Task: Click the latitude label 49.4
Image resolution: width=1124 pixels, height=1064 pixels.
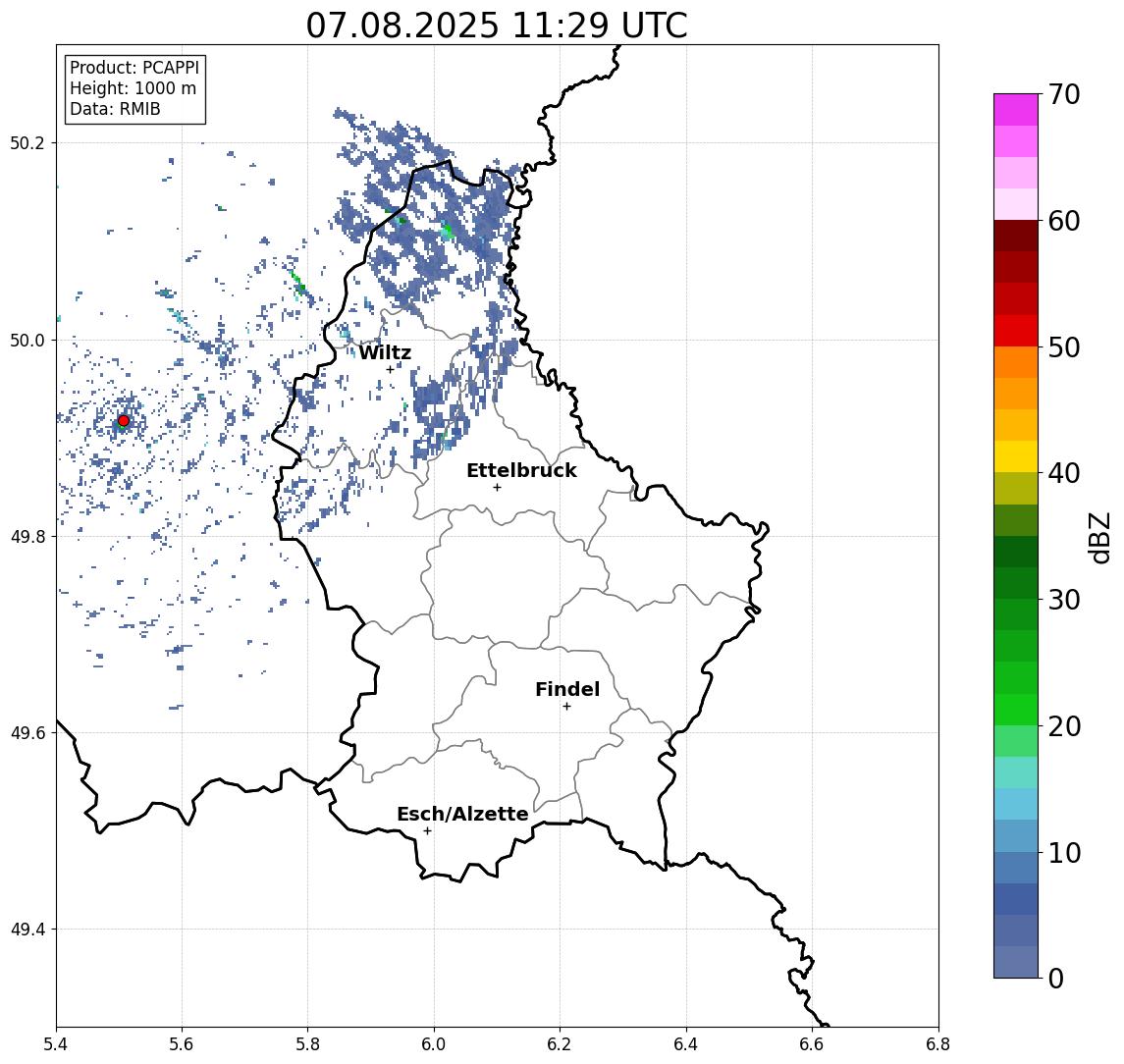Action: (27, 930)
